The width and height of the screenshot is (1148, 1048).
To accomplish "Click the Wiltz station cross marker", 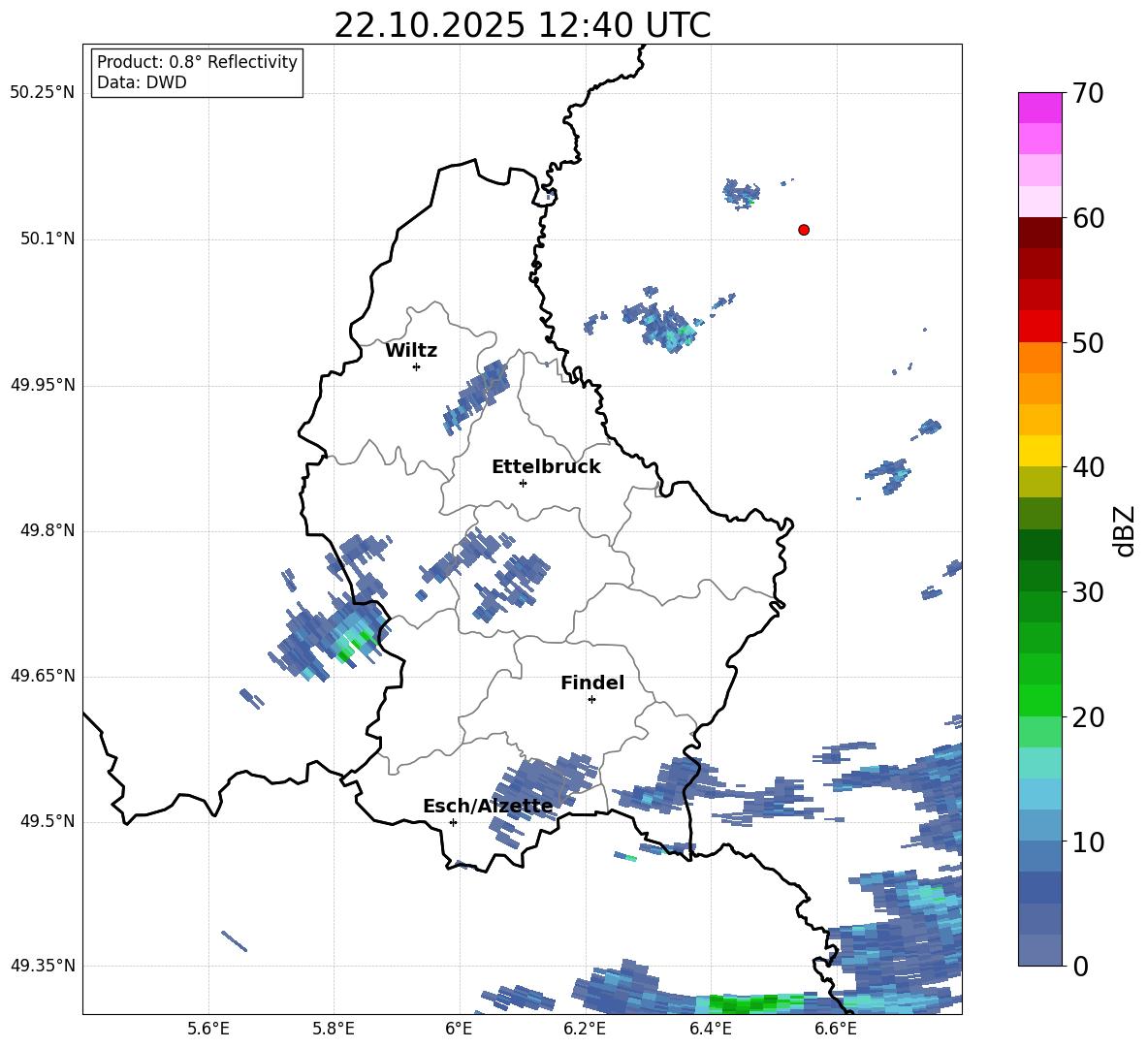I will [x=417, y=366].
